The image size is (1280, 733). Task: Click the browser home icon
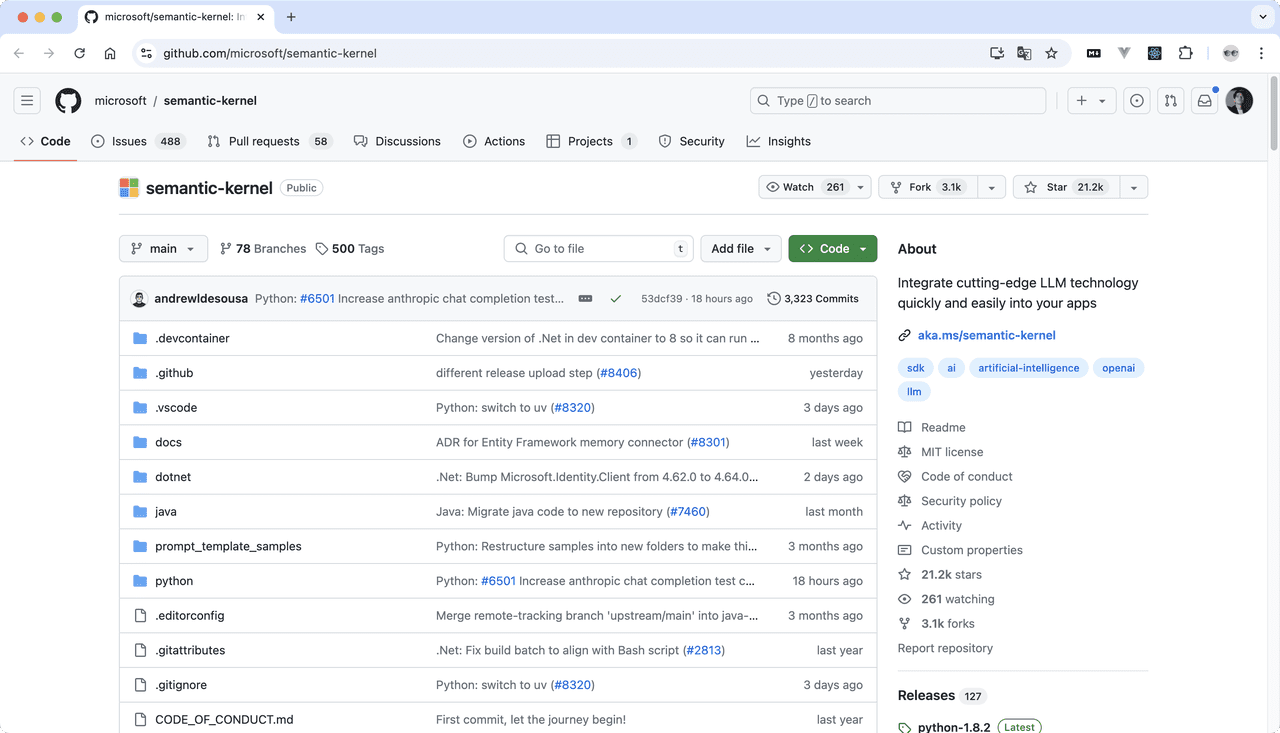tap(110, 53)
